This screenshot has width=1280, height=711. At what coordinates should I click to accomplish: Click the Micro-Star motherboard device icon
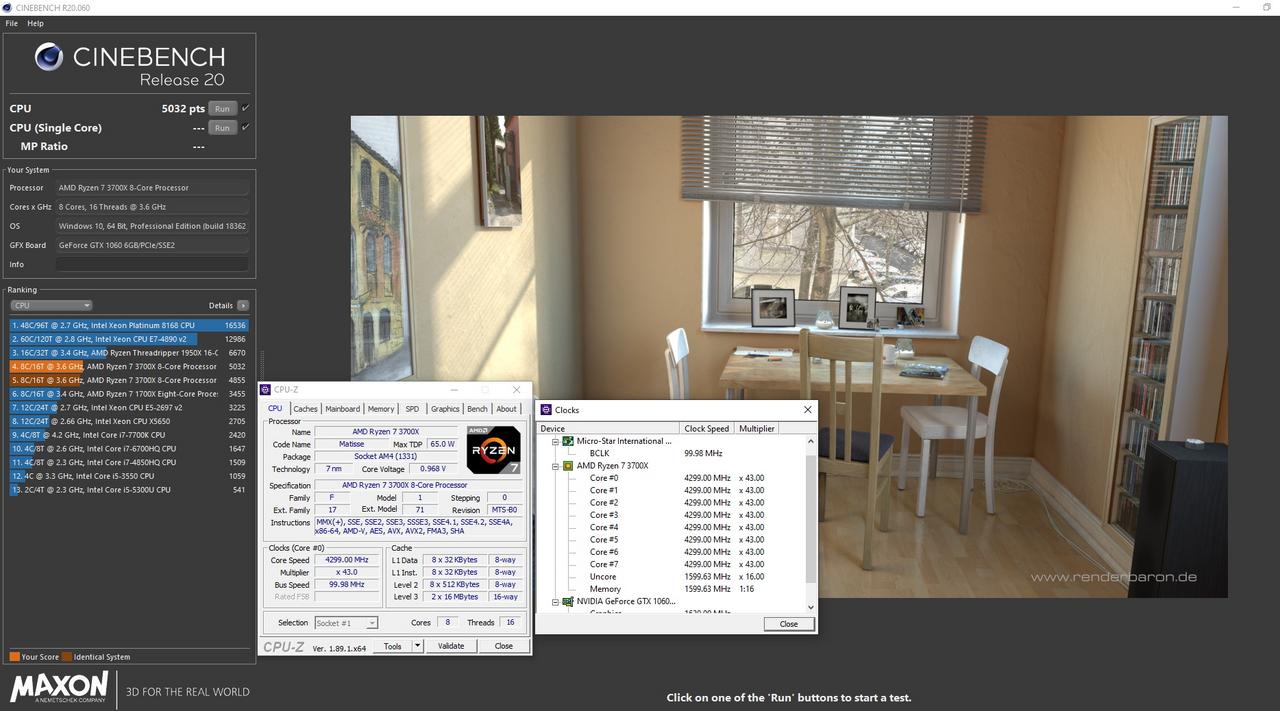pyautogui.click(x=568, y=441)
